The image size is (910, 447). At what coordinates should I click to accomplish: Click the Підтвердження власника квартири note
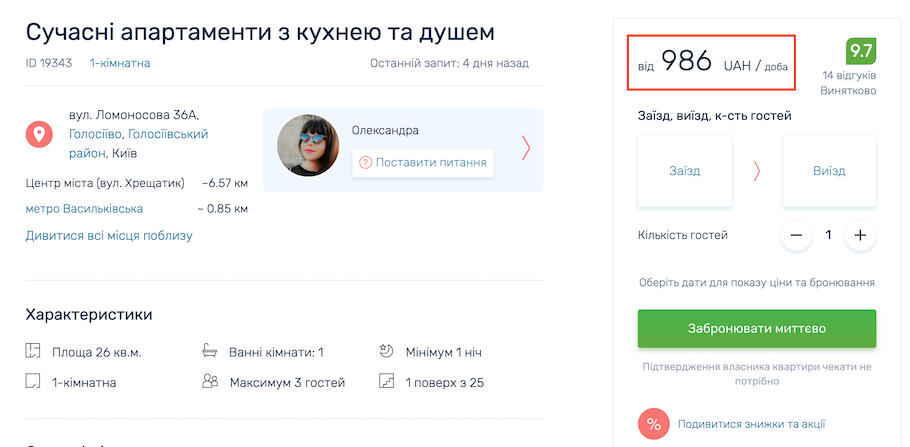pos(757,374)
